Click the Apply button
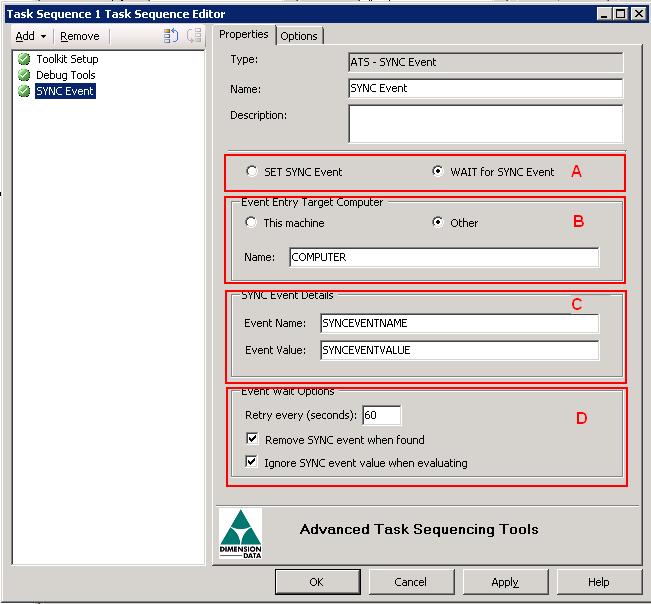The width and height of the screenshot is (651, 604). point(505,582)
